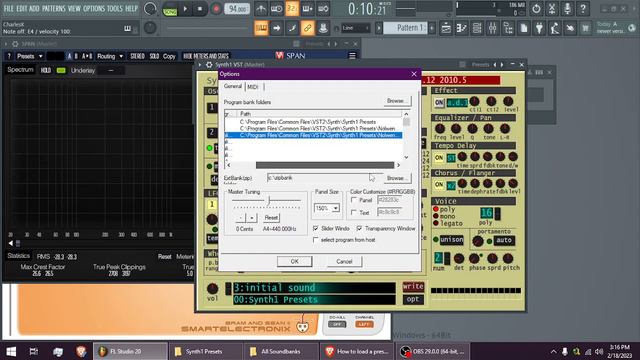The width and height of the screenshot is (640, 360).
Task: Select the legato voice mode radio
Action: click(436, 223)
